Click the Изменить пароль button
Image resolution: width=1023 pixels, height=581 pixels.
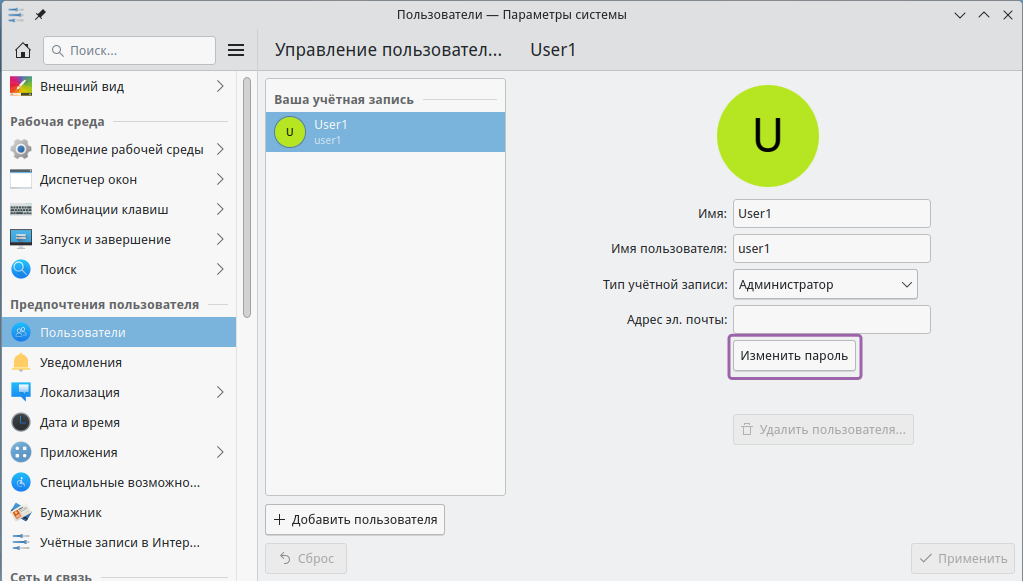point(794,356)
